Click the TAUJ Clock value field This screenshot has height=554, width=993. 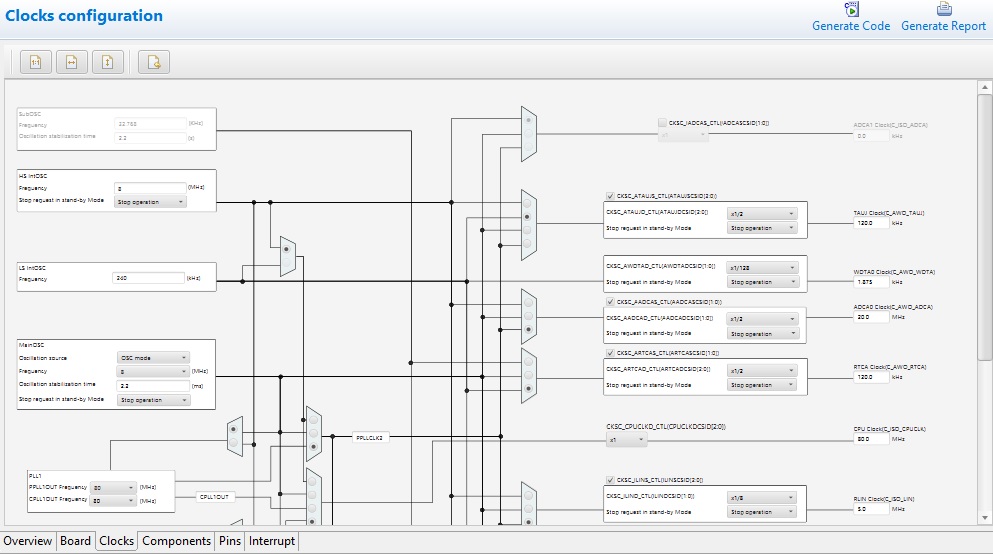coord(871,223)
